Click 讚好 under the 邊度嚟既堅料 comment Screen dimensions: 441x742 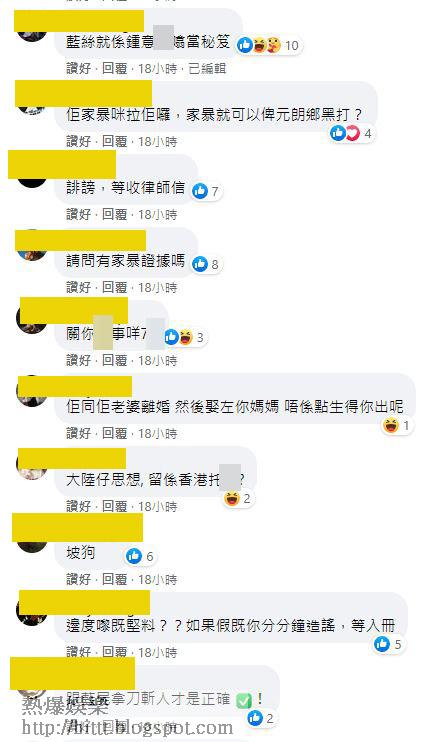point(79,652)
